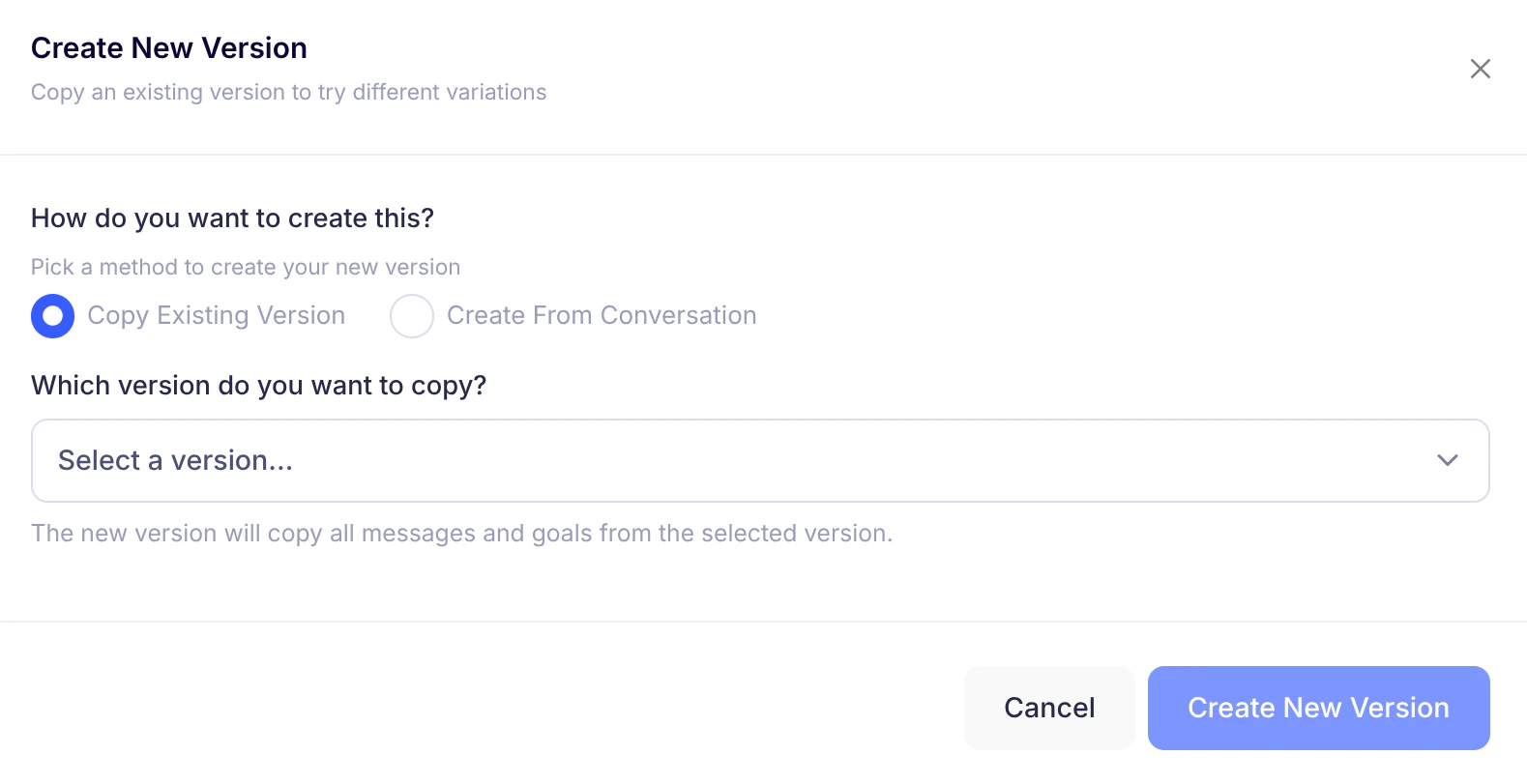Click the helper text about copying messages and goals
The height and width of the screenshot is (784, 1527).
(x=461, y=533)
